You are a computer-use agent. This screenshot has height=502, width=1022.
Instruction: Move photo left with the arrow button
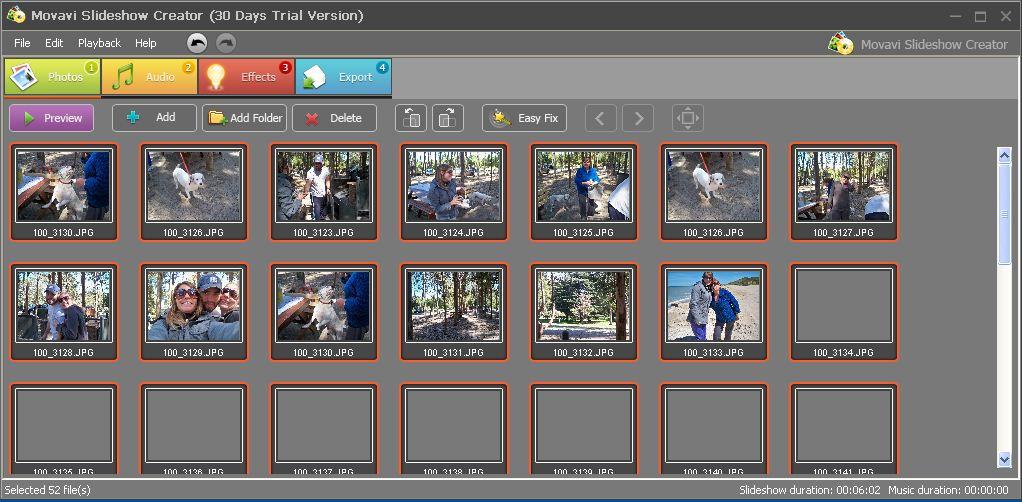(600, 118)
